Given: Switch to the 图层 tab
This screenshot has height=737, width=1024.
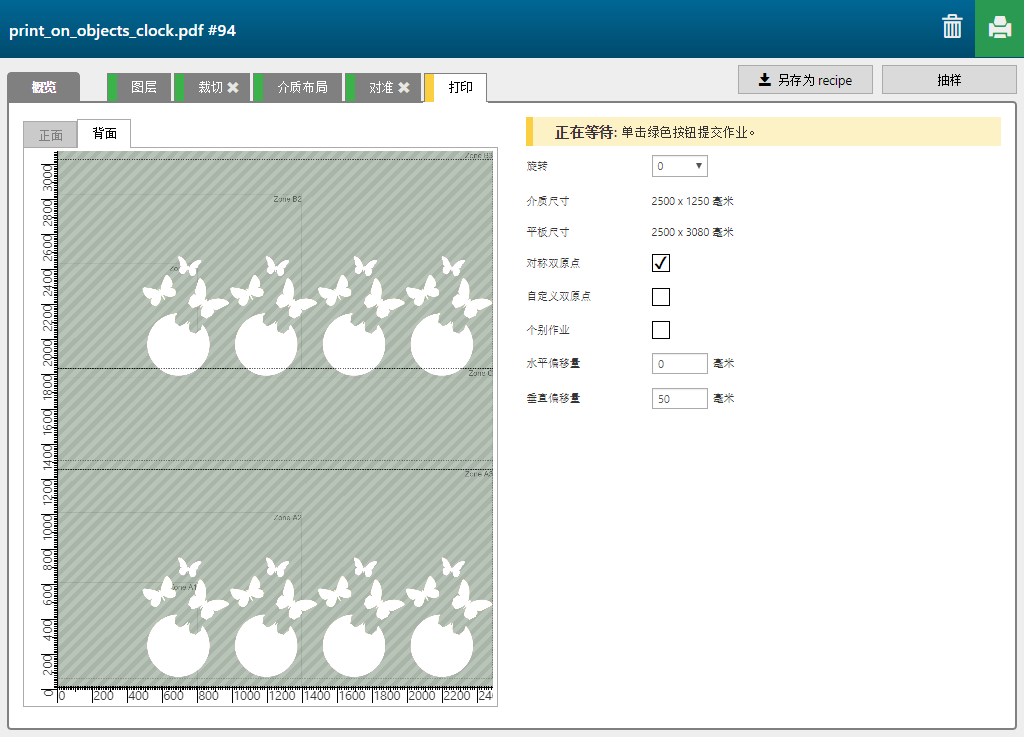Looking at the screenshot, I should [139, 87].
